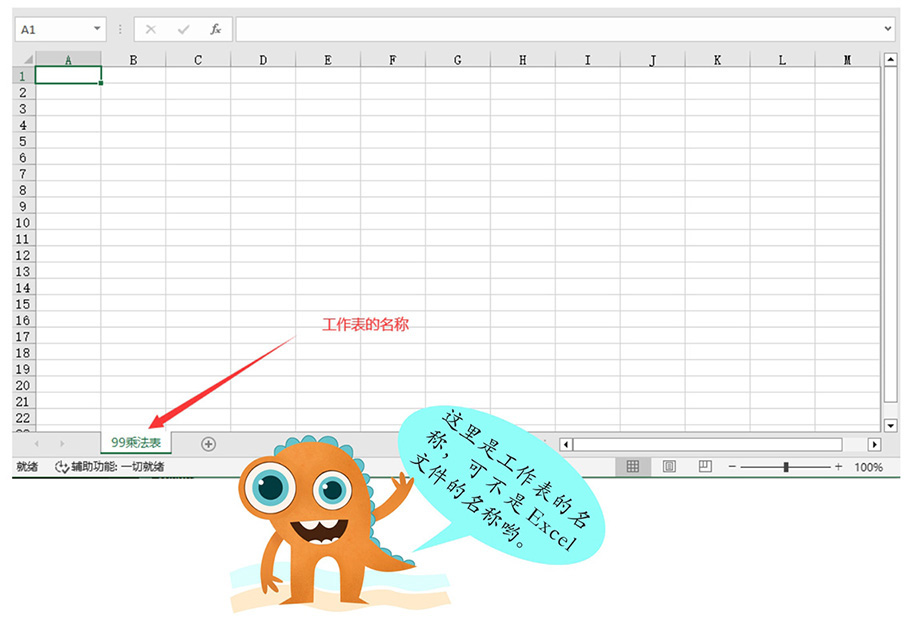Click the zoom slider handle

point(786,467)
